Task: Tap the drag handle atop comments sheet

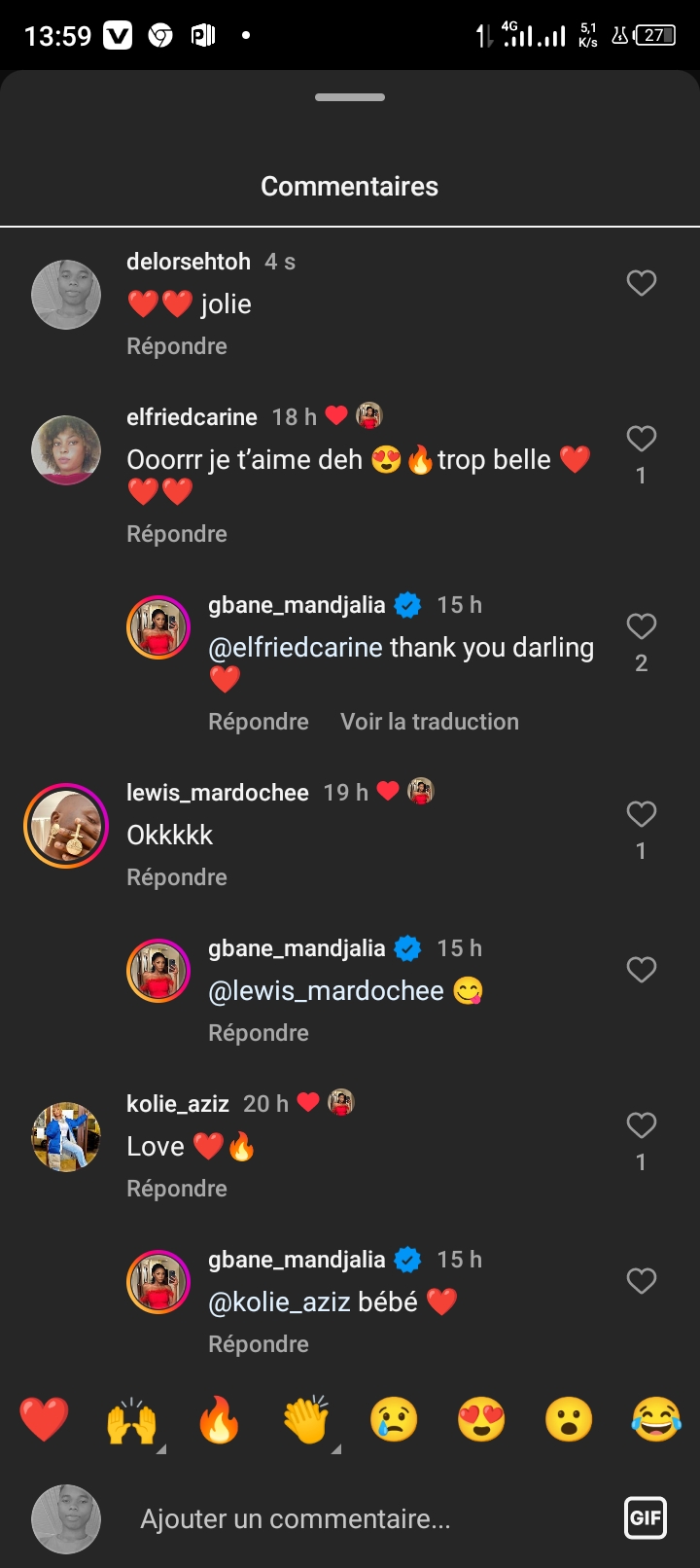Action: click(x=350, y=97)
